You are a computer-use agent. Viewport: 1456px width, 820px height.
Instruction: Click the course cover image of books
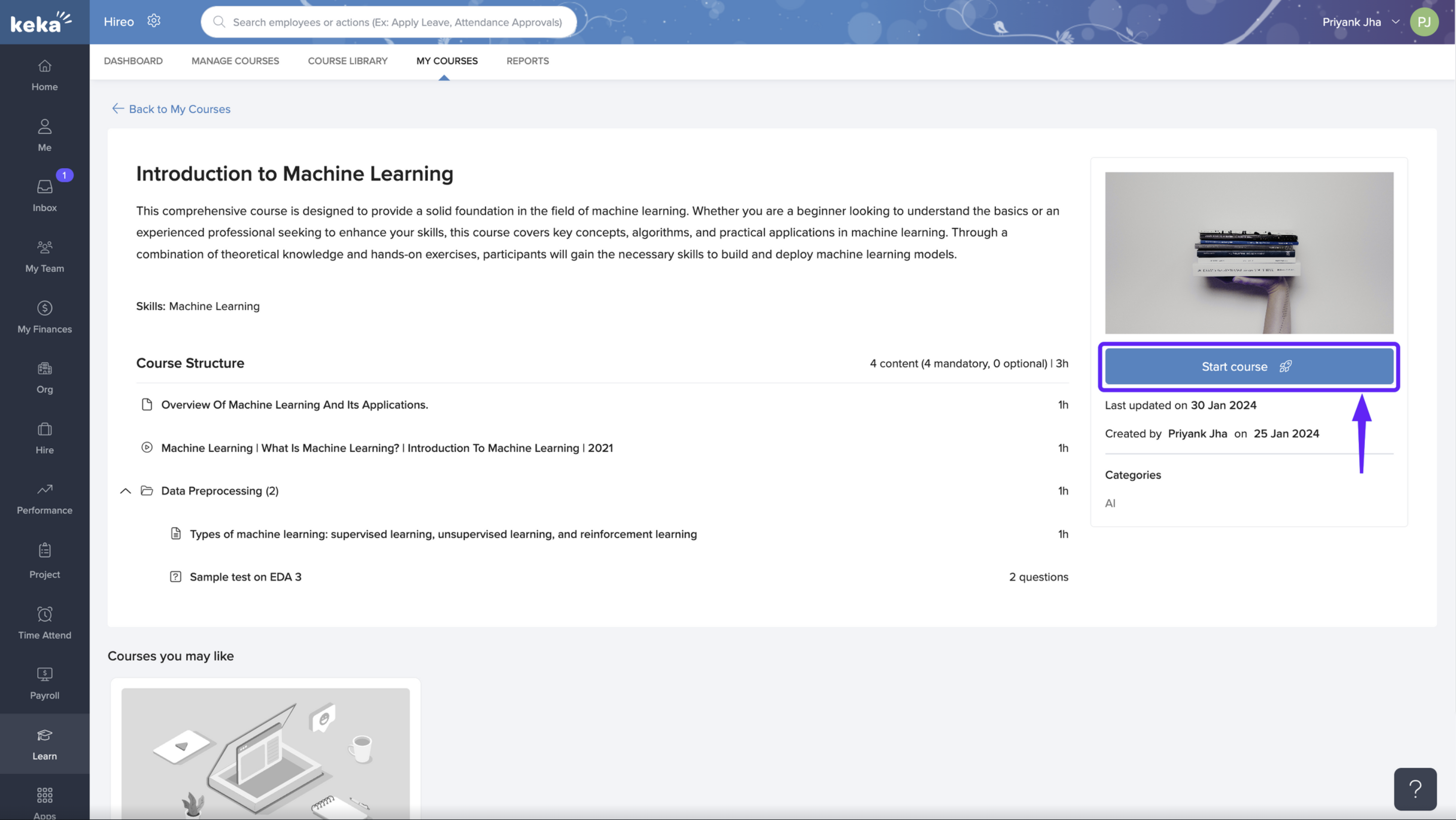click(x=1248, y=253)
